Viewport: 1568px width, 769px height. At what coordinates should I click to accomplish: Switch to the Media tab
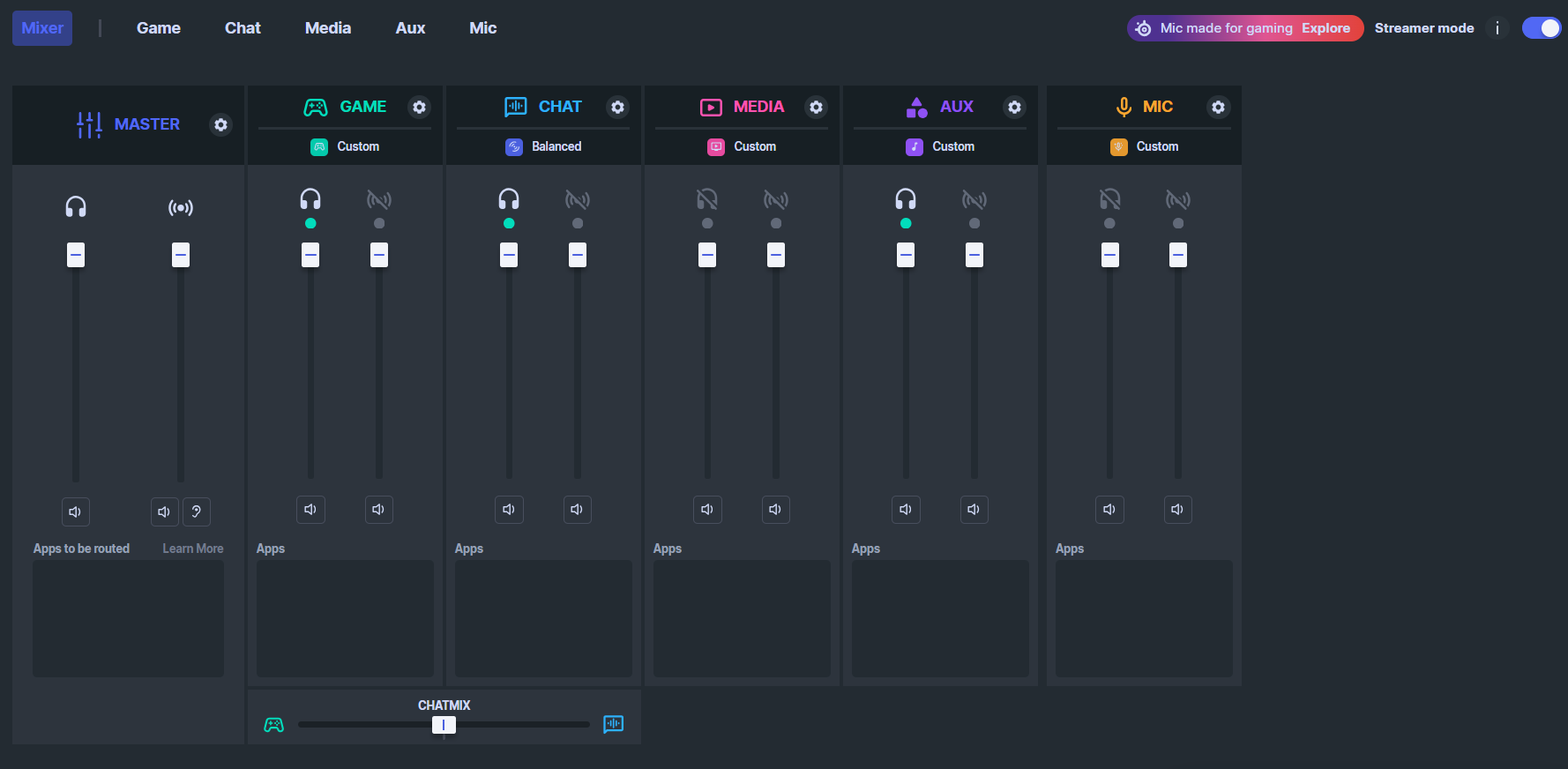click(x=328, y=28)
